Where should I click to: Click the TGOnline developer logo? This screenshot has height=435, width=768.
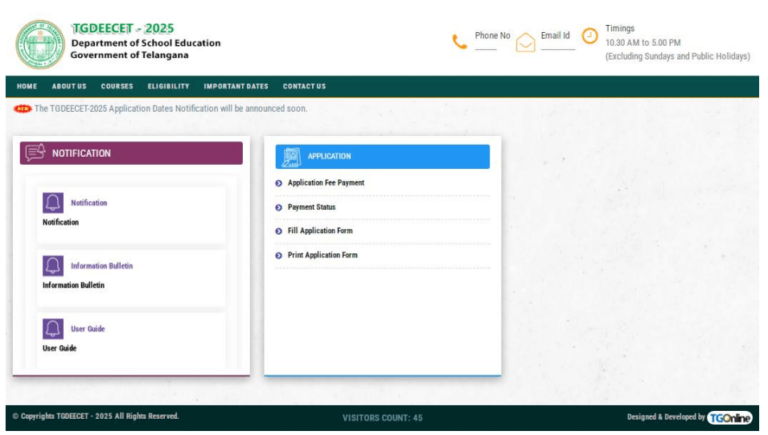729,418
